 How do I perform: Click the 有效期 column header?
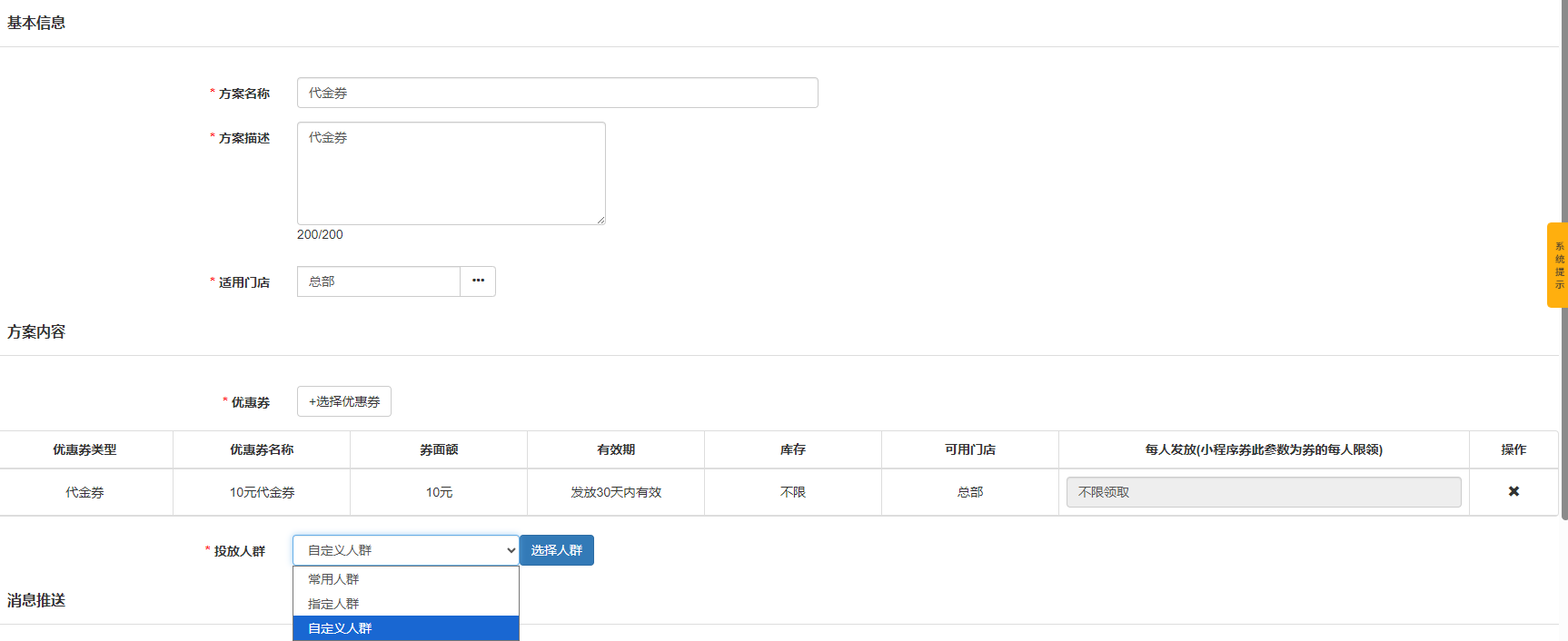(616, 449)
